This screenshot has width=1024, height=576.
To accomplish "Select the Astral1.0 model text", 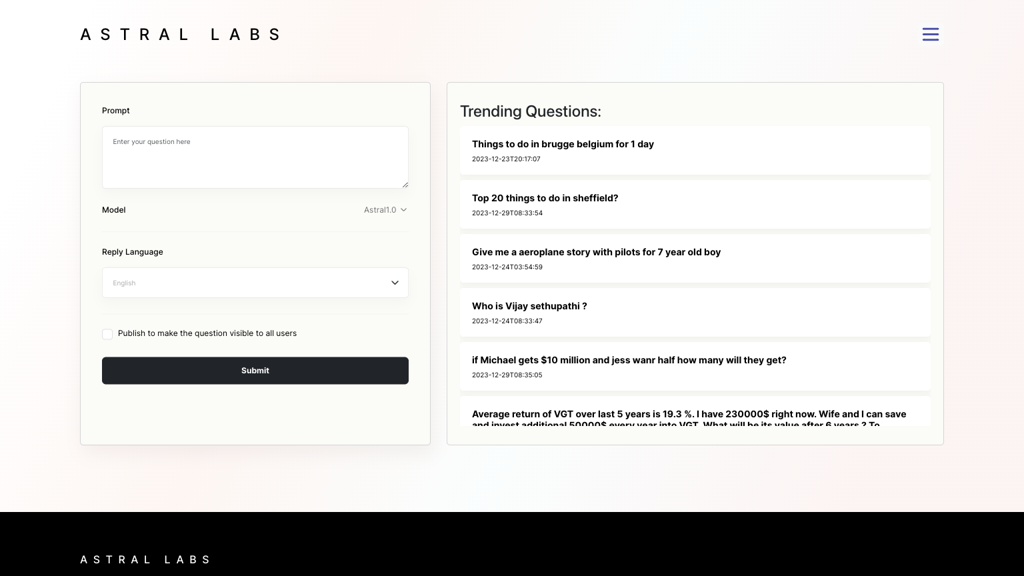I will (377, 210).
